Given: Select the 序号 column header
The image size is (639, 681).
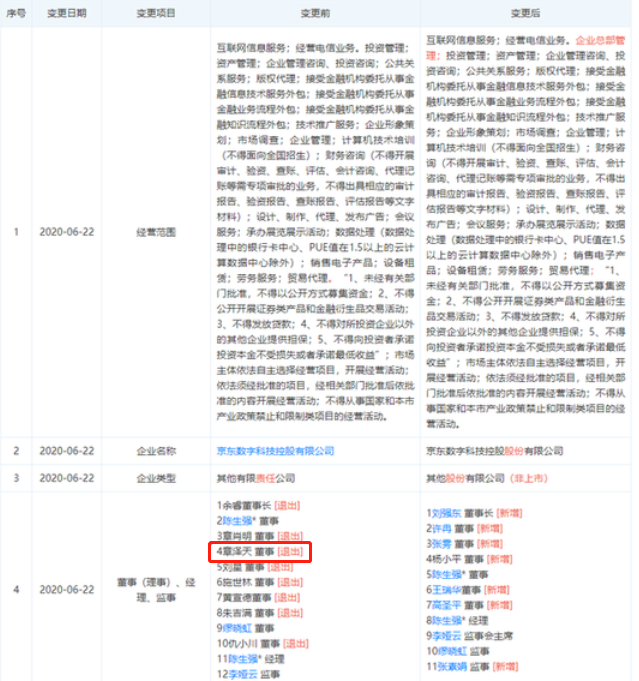Looking at the screenshot, I should point(16,13).
